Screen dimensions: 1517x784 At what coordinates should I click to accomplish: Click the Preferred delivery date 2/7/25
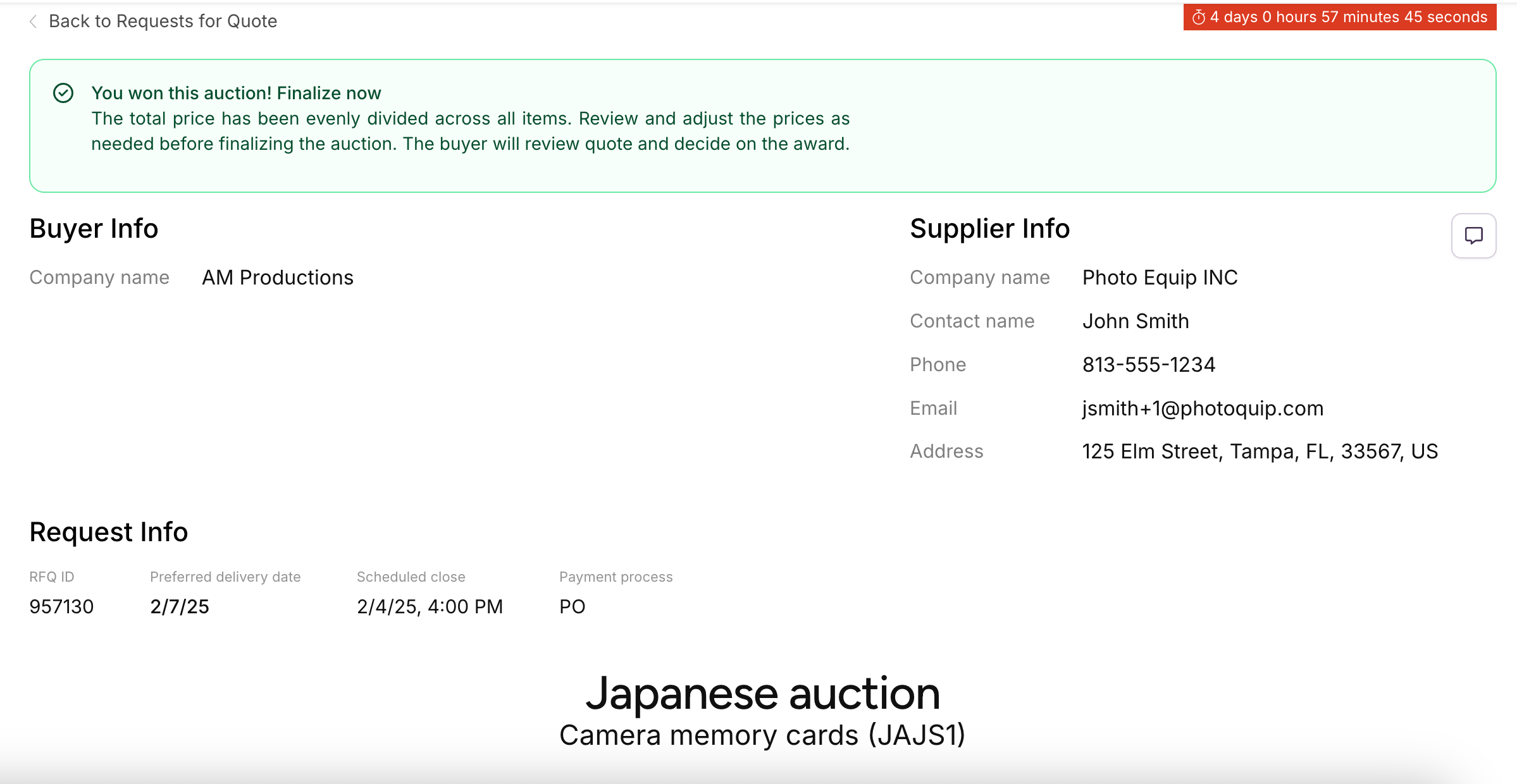coord(180,606)
